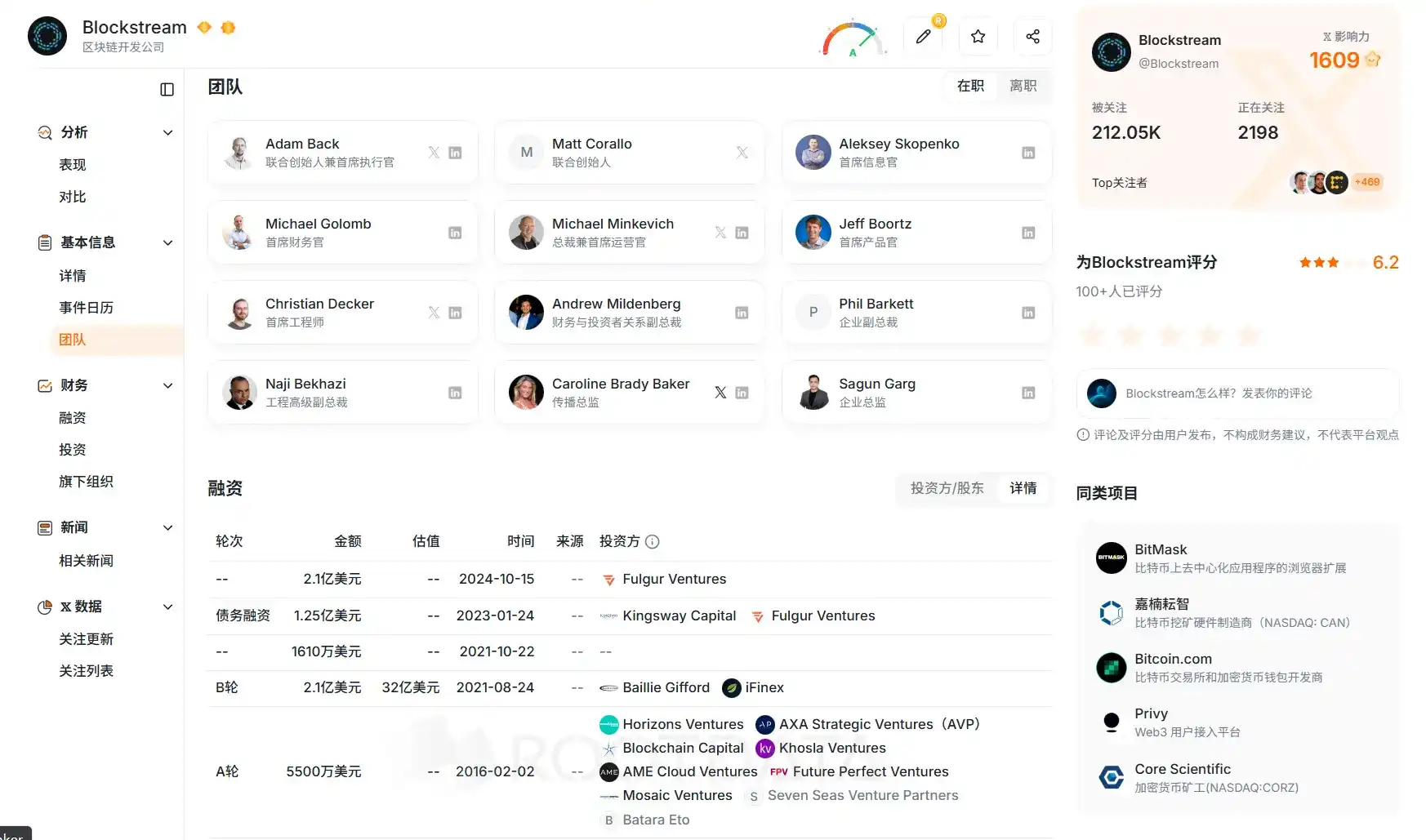
Task: Open Andrew Mildenberg's LinkedIn icon
Action: click(742, 313)
